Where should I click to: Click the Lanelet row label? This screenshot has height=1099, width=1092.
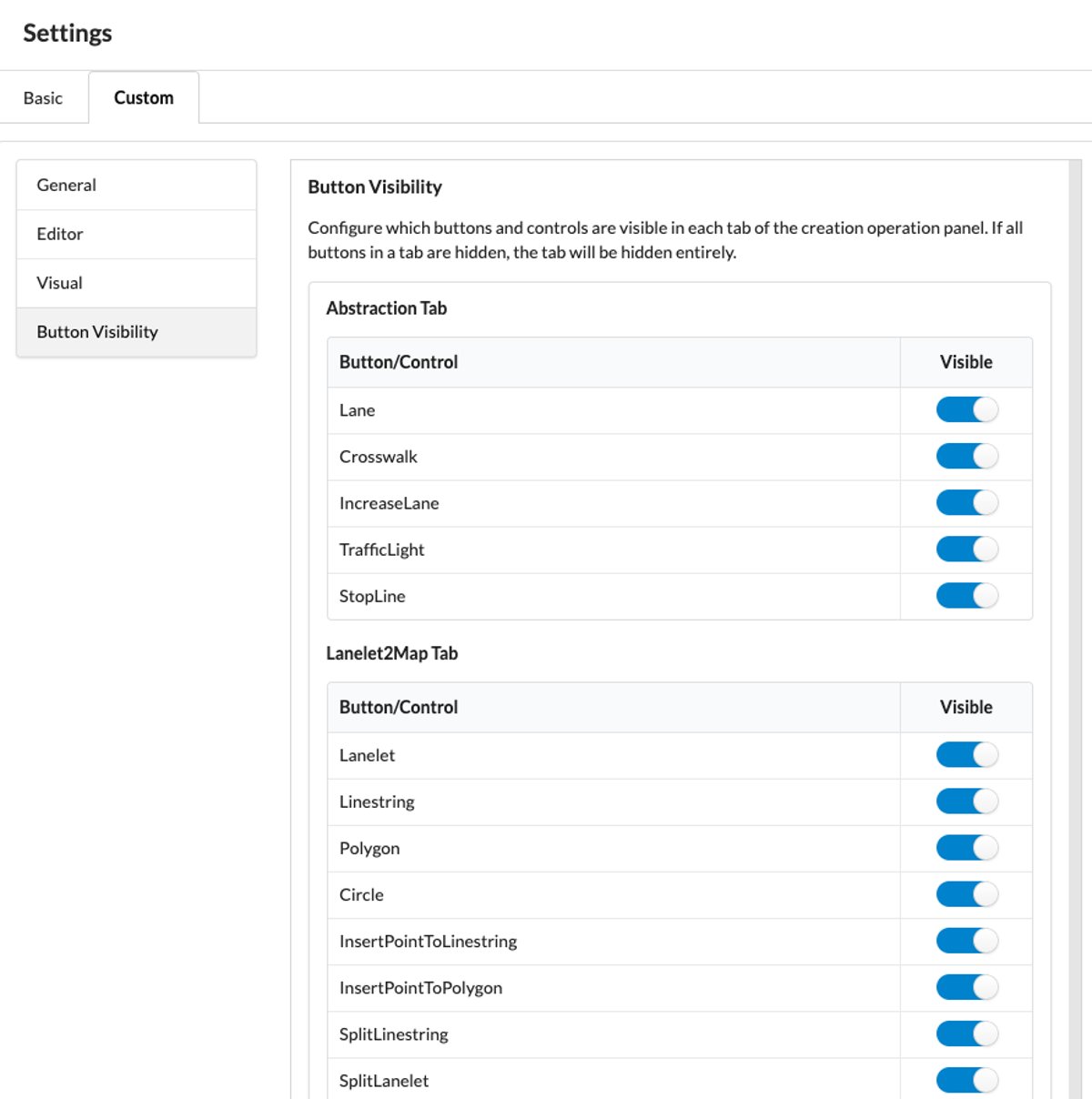pyautogui.click(x=367, y=755)
